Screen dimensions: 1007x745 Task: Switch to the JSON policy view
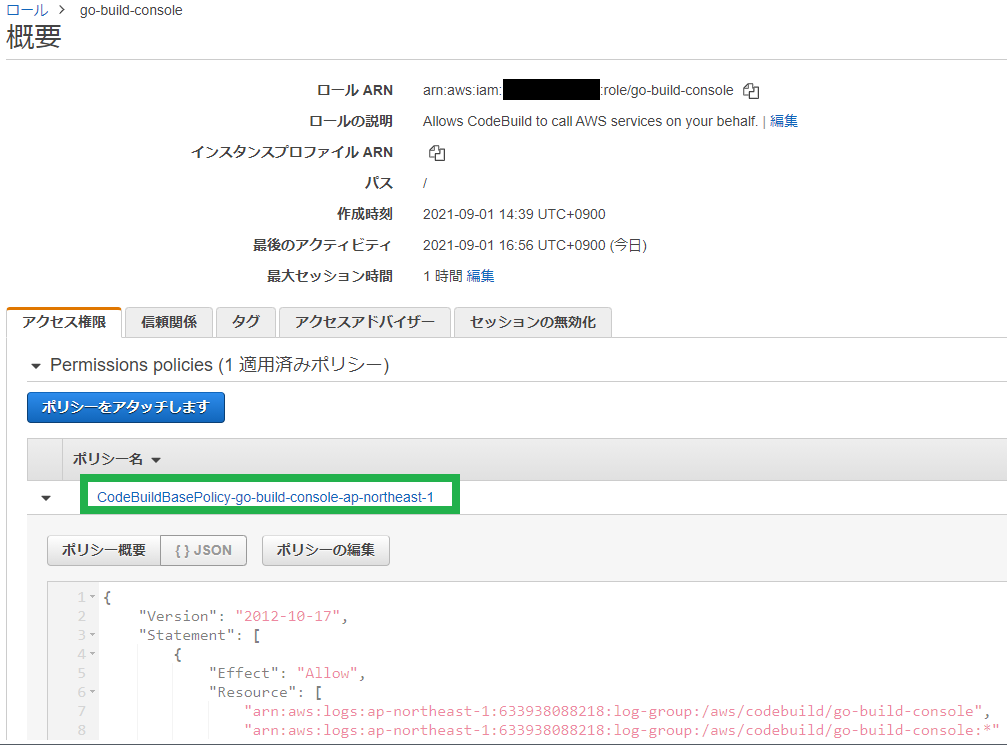coord(204,550)
